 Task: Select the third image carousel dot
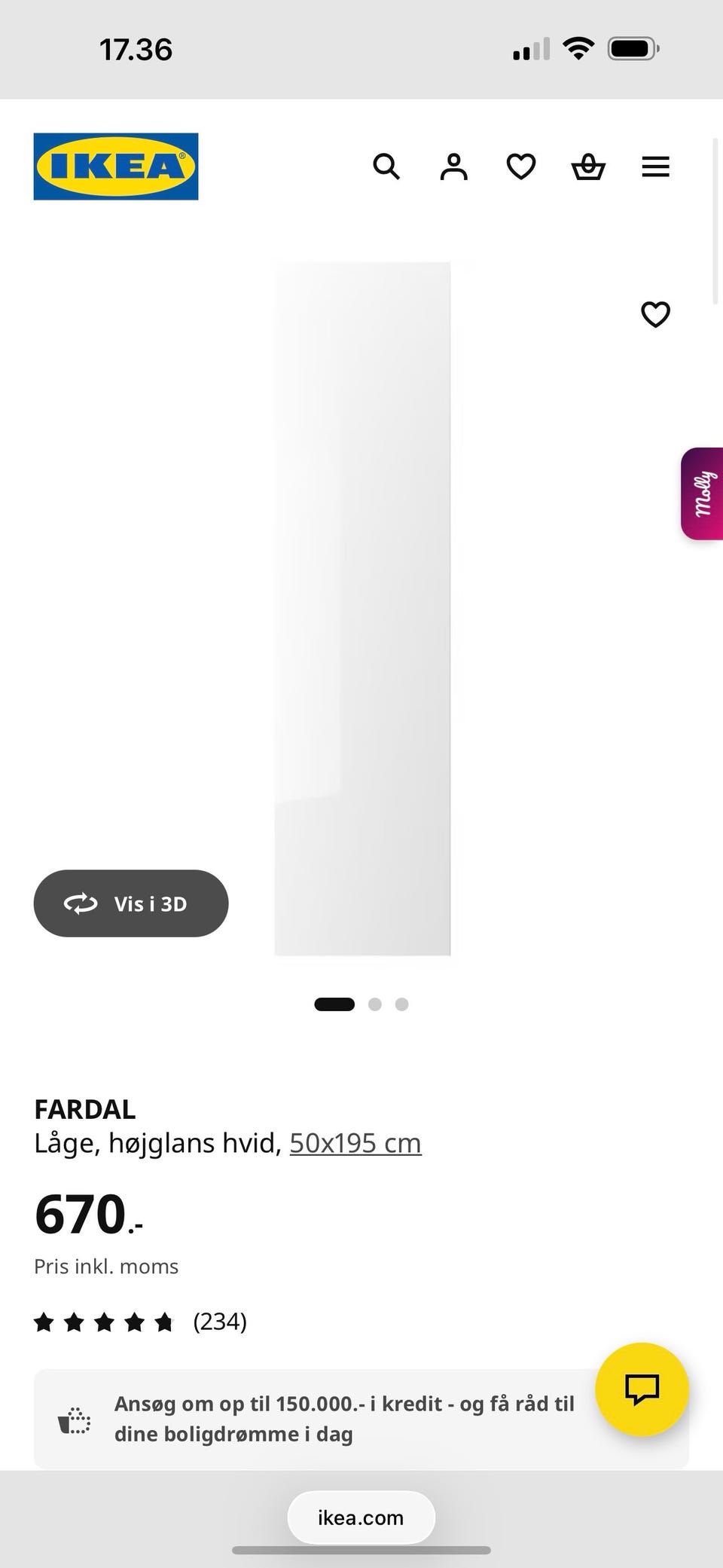tap(402, 1004)
